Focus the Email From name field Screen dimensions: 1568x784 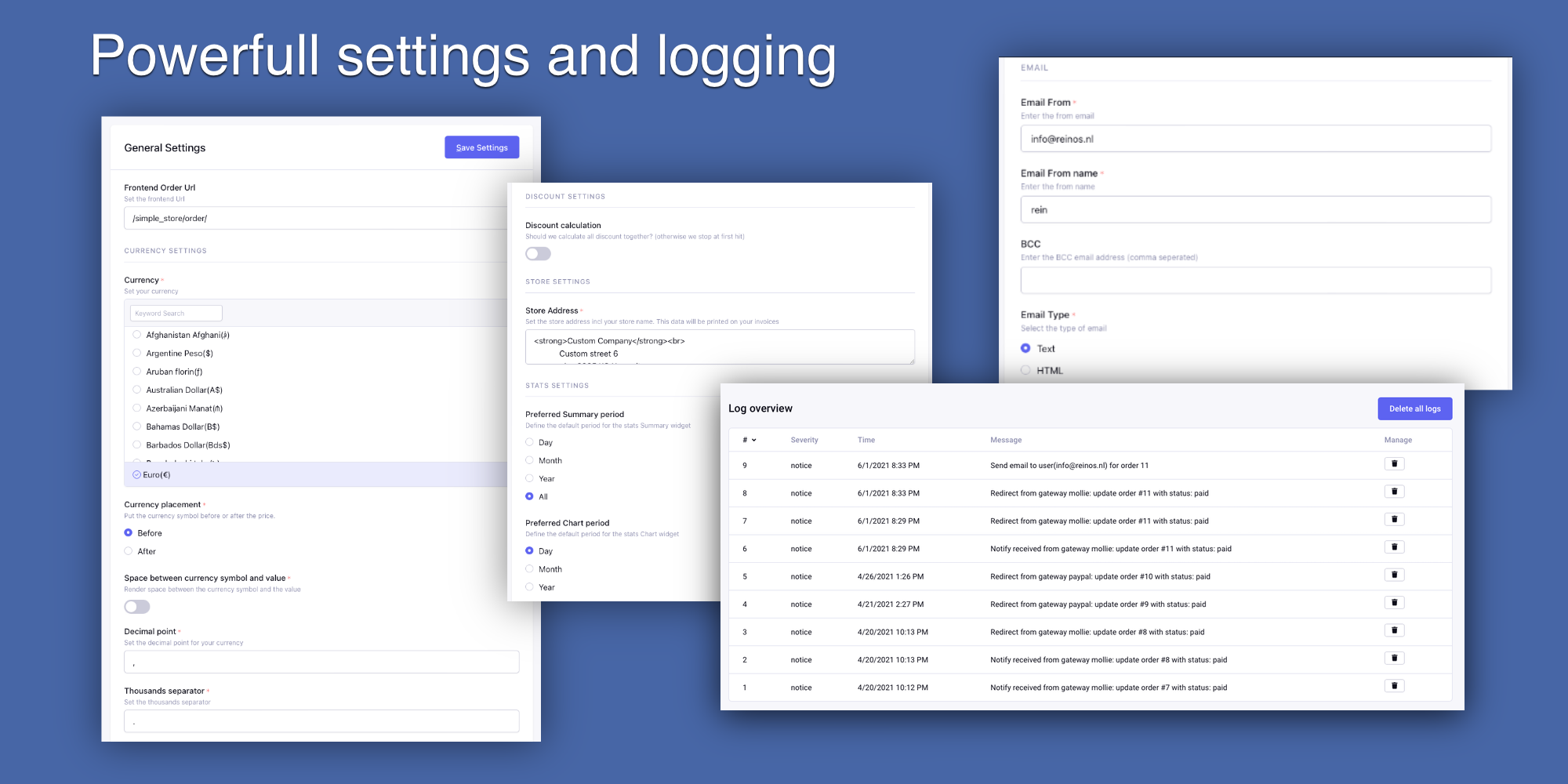(x=1256, y=209)
